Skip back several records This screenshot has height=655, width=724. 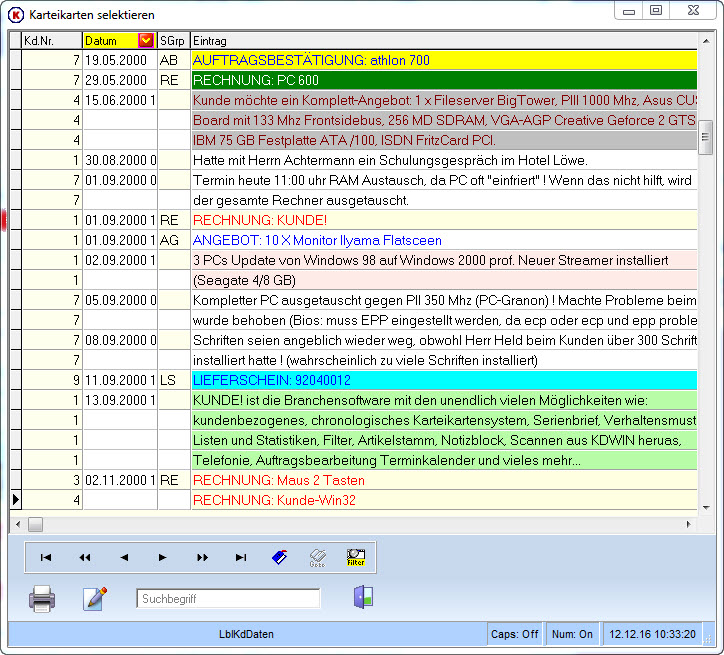[85, 558]
